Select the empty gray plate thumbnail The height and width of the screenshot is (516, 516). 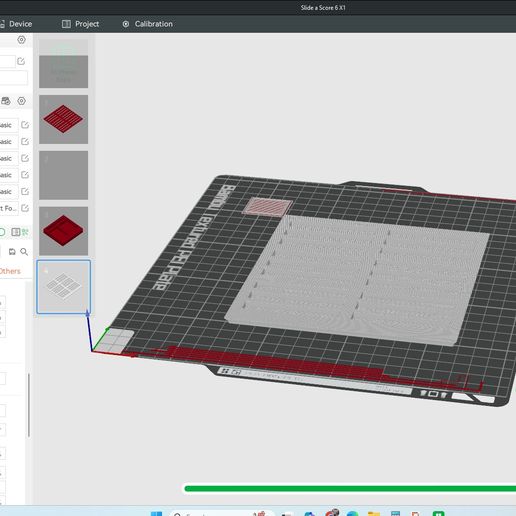click(64, 175)
